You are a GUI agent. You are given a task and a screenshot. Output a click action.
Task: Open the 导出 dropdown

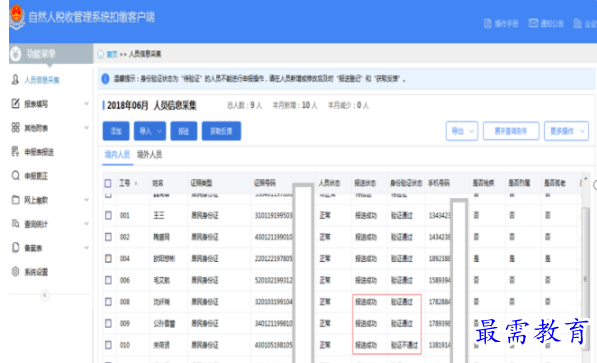pyautogui.click(x=462, y=131)
